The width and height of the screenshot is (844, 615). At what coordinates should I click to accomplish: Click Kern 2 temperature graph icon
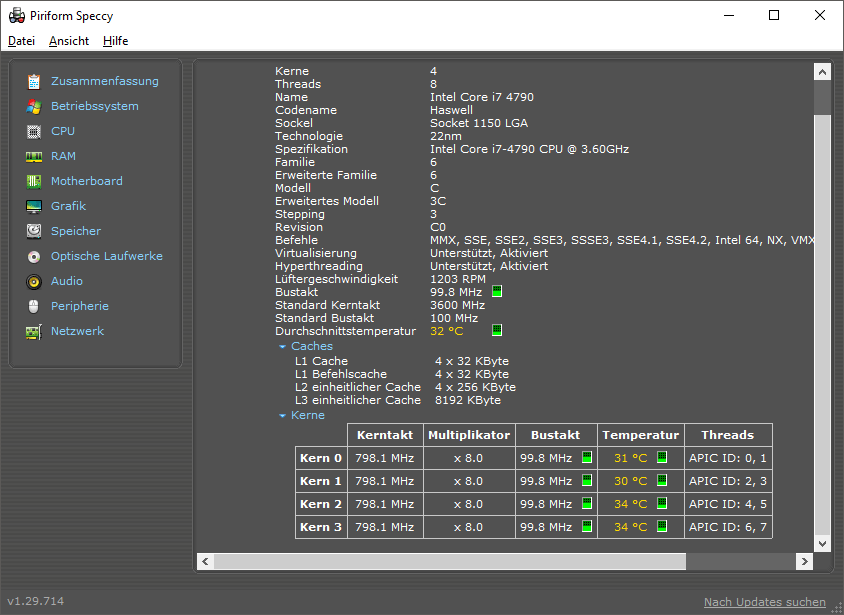662,504
